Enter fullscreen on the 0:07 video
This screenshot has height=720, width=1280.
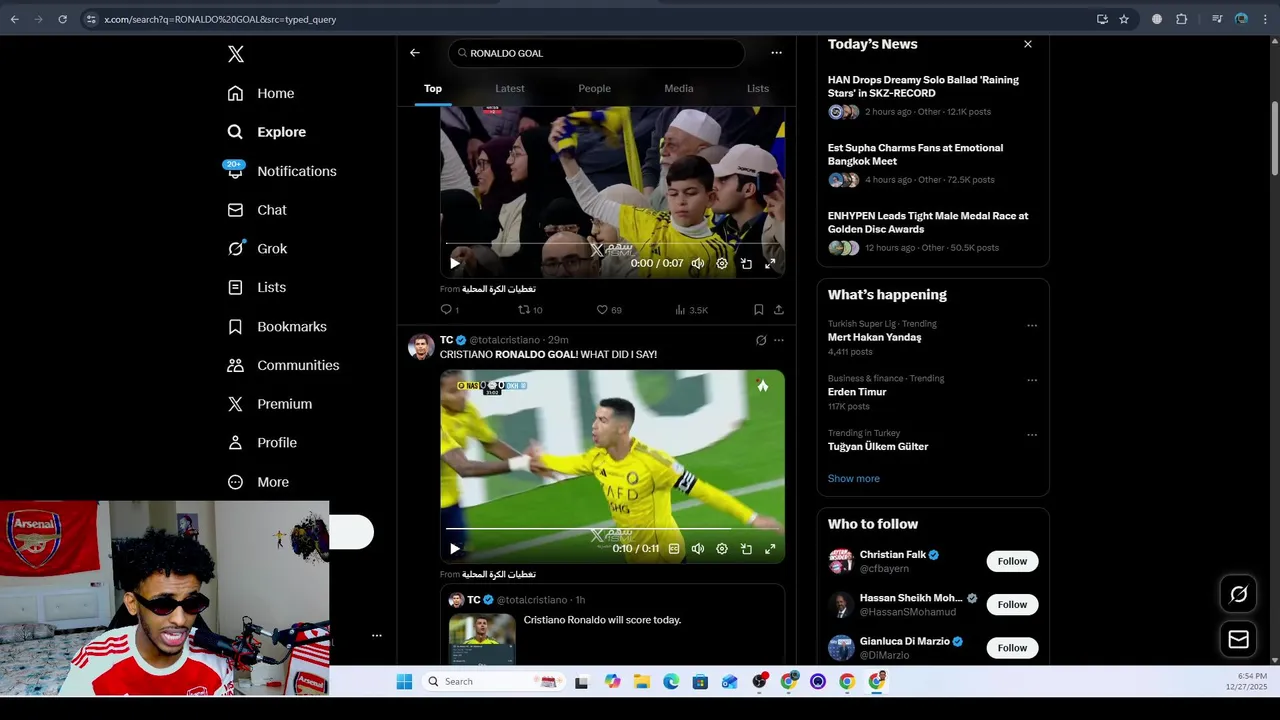point(770,264)
